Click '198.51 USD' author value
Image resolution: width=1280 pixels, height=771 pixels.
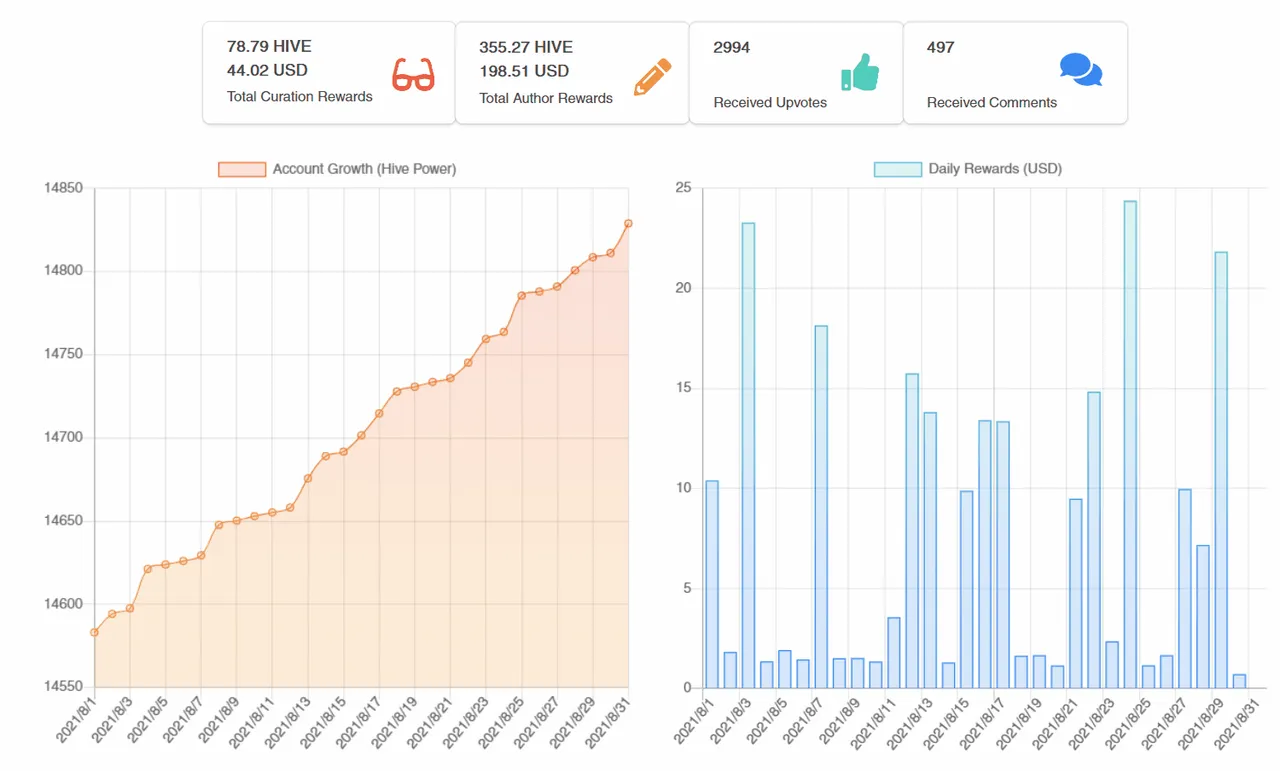click(x=524, y=71)
